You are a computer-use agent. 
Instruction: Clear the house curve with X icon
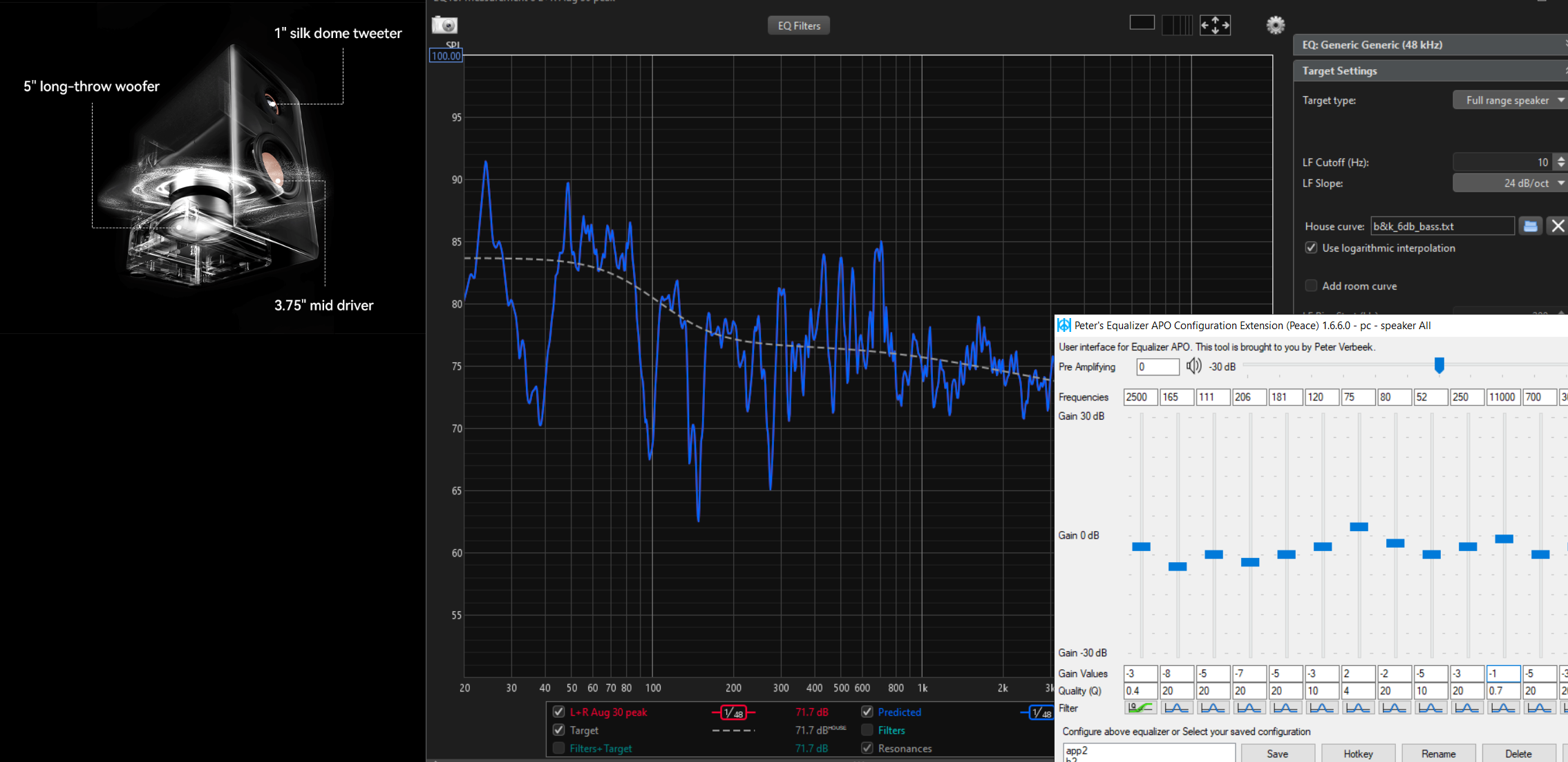click(x=1557, y=226)
